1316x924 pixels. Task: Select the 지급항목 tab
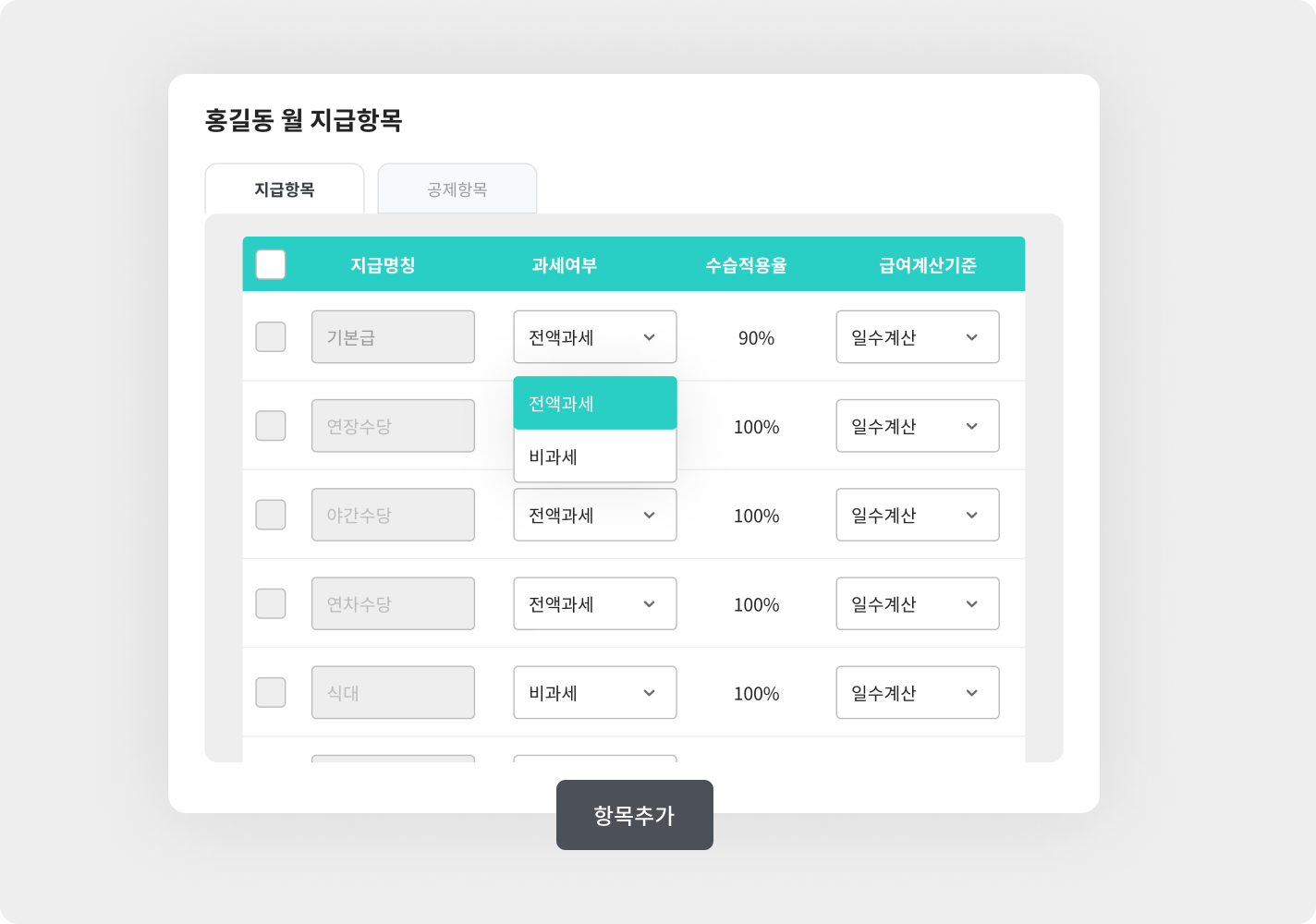click(x=285, y=189)
